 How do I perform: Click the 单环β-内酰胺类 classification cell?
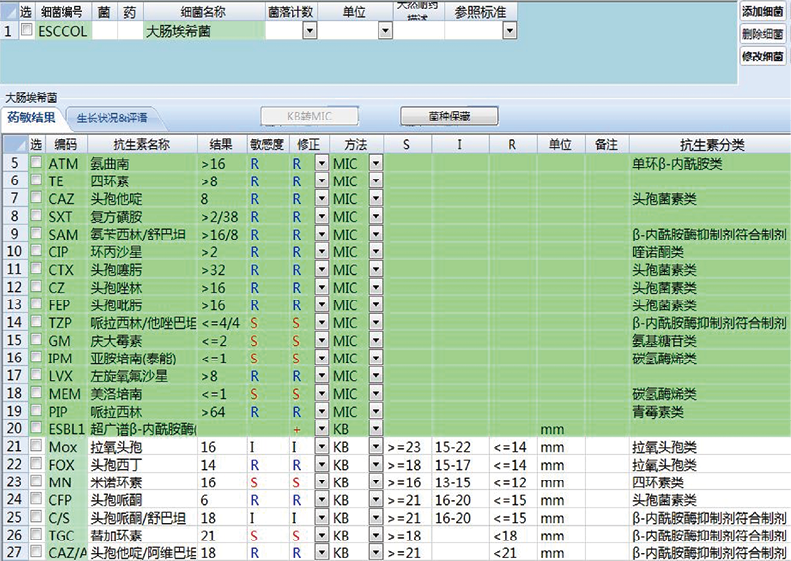pyautogui.click(x=709, y=163)
